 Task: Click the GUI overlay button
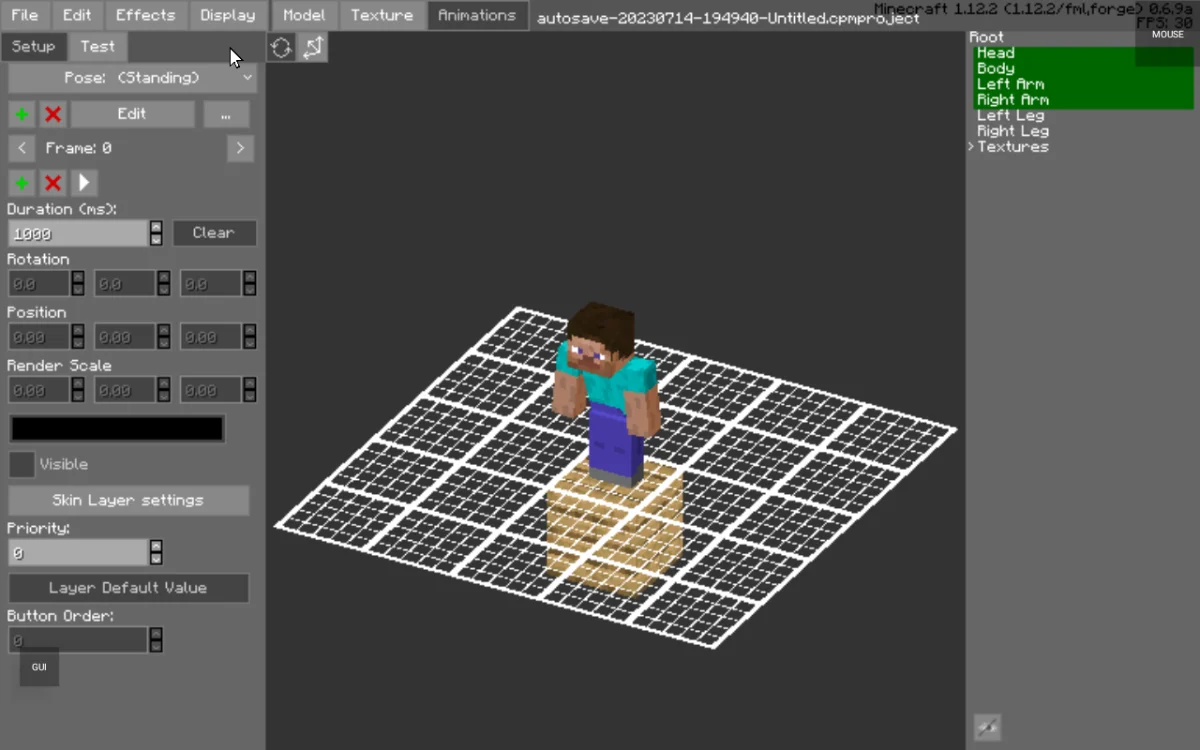click(x=39, y=667)
